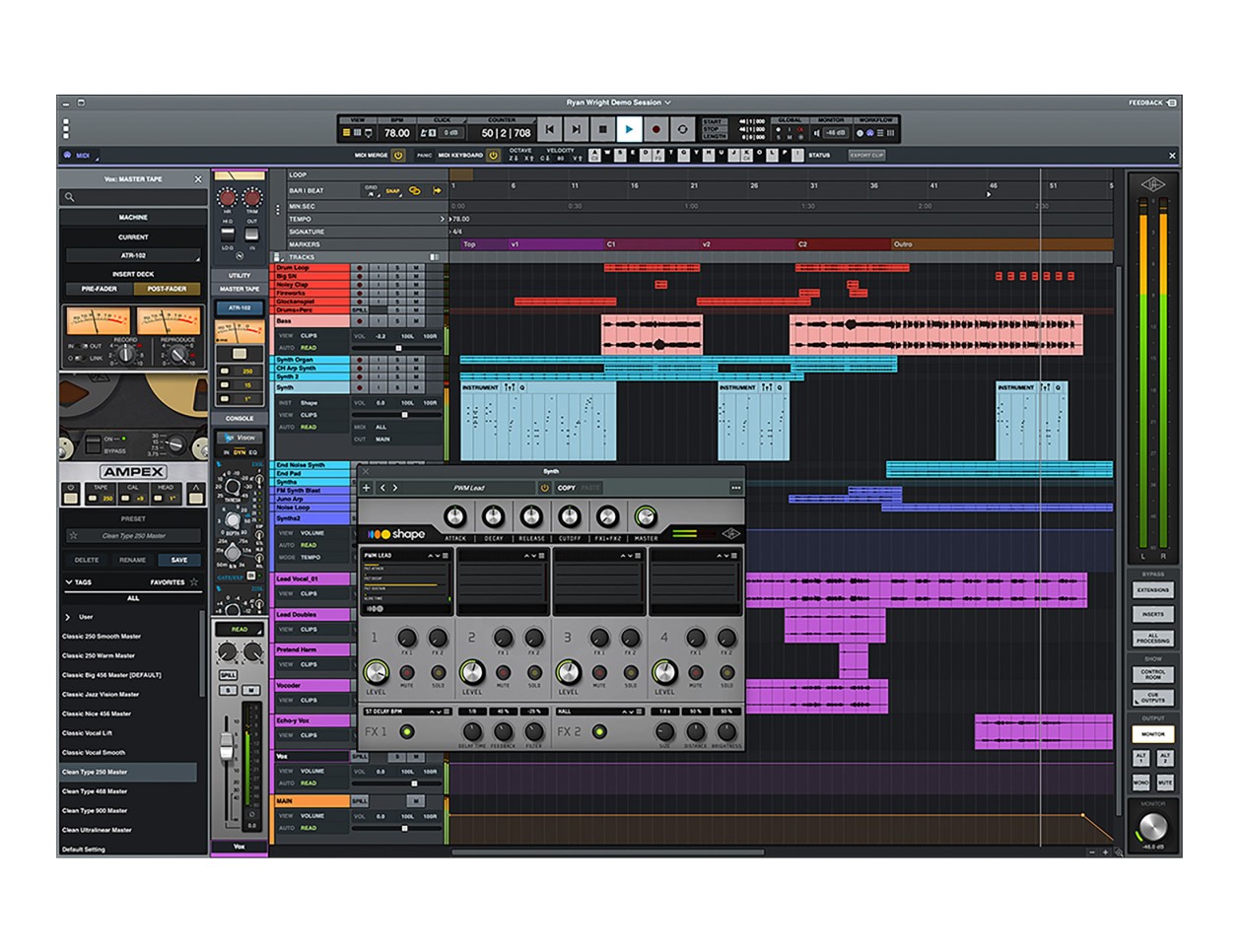The image size is (1239, 952).
Task: Flip the Ampex On/Bypass switch
Action: 92,442
